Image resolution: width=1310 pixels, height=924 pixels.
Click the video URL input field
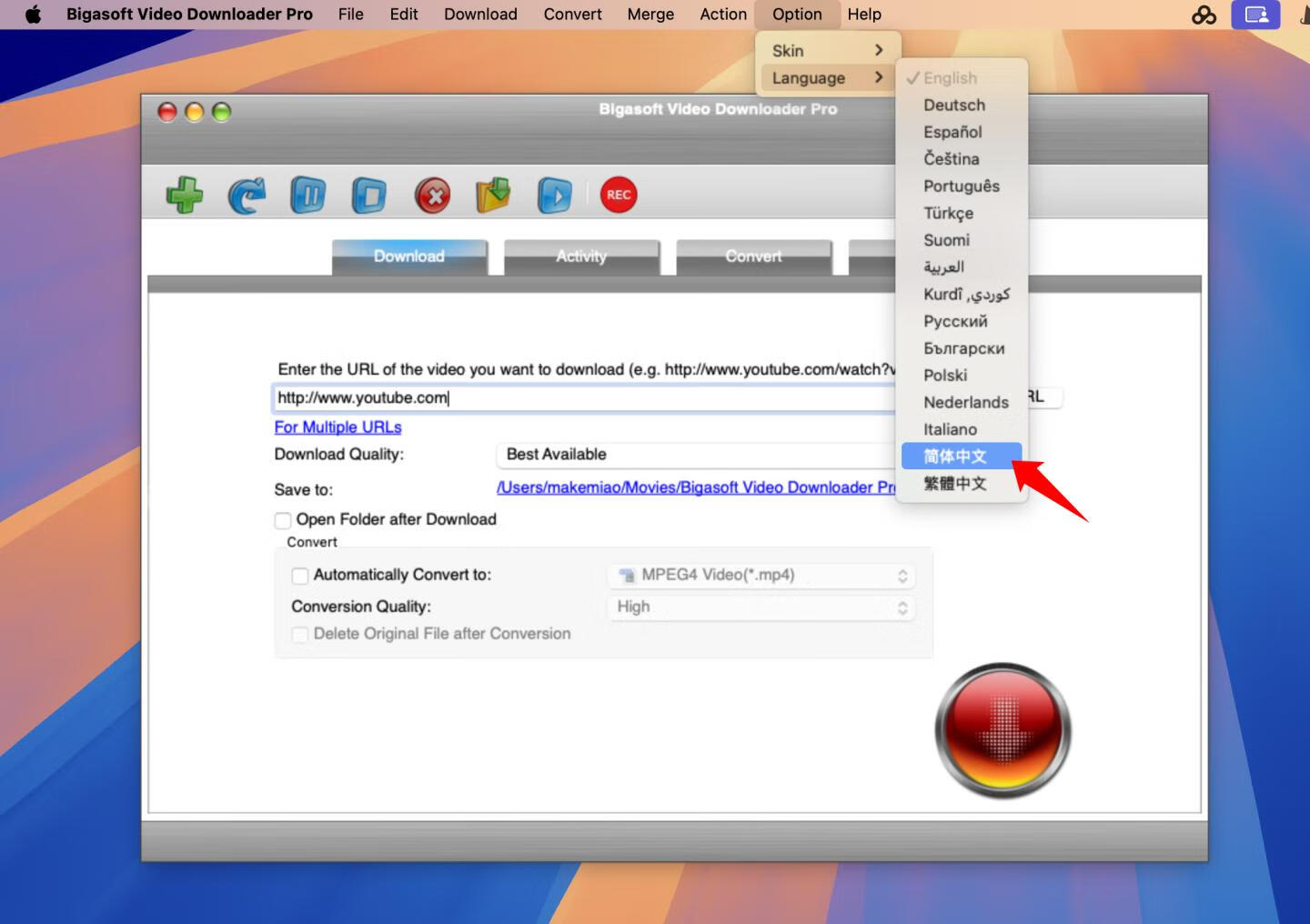[585, 398]
